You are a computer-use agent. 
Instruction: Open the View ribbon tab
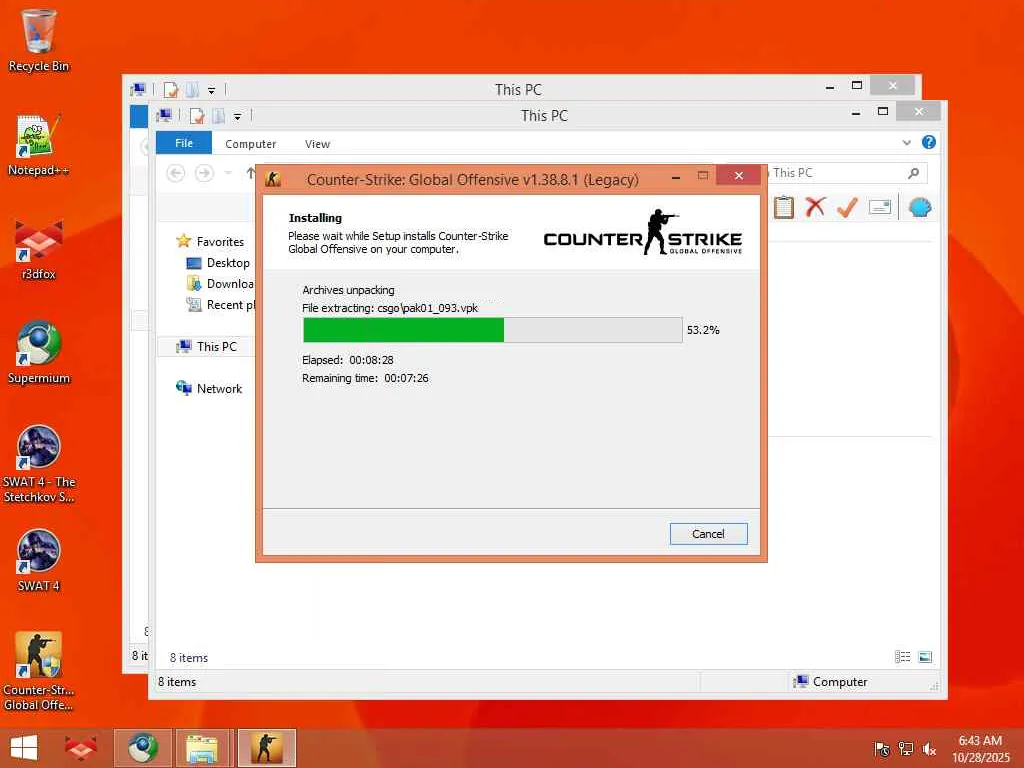317,144
